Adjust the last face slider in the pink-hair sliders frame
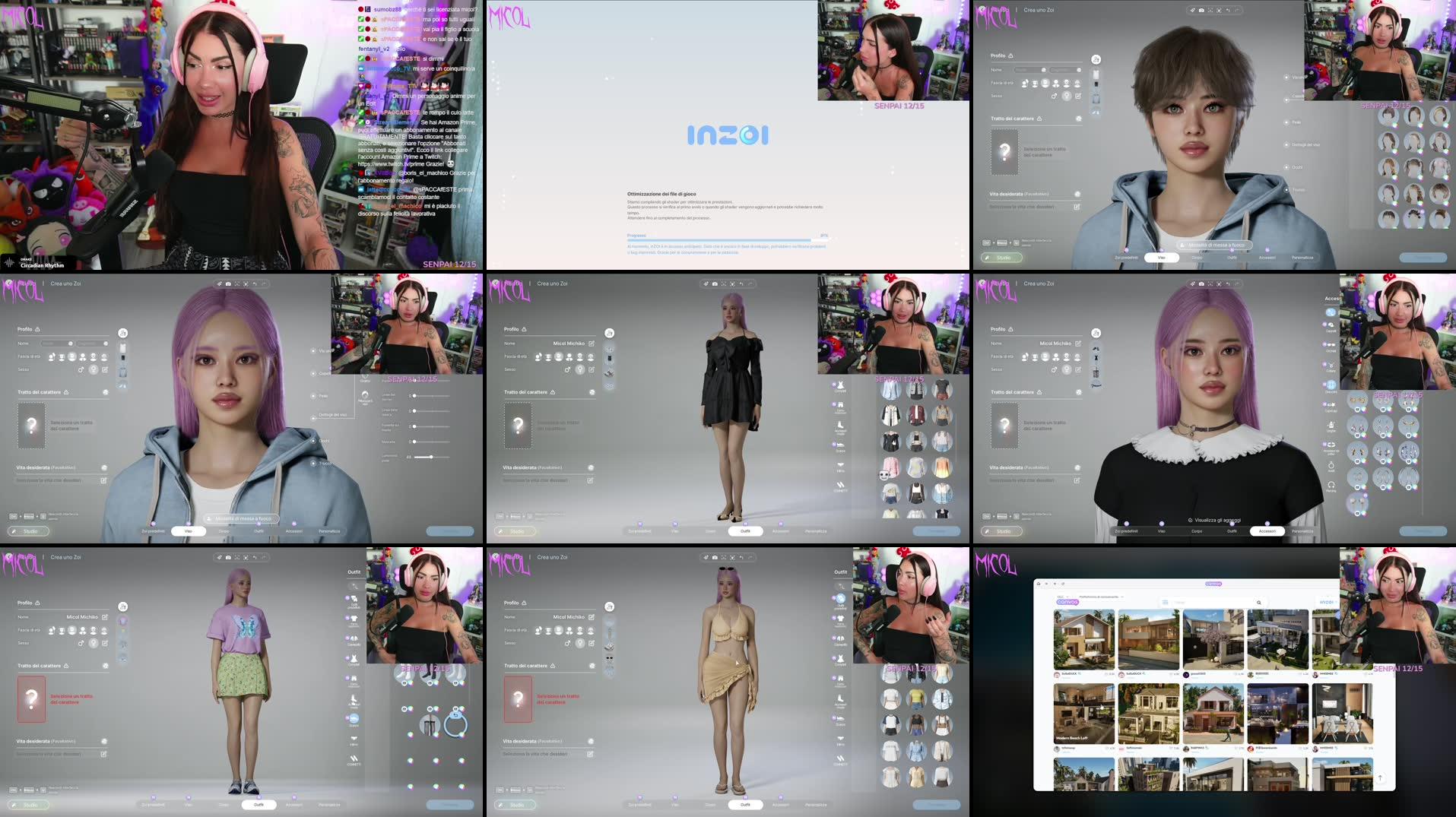 pos(430,457)
